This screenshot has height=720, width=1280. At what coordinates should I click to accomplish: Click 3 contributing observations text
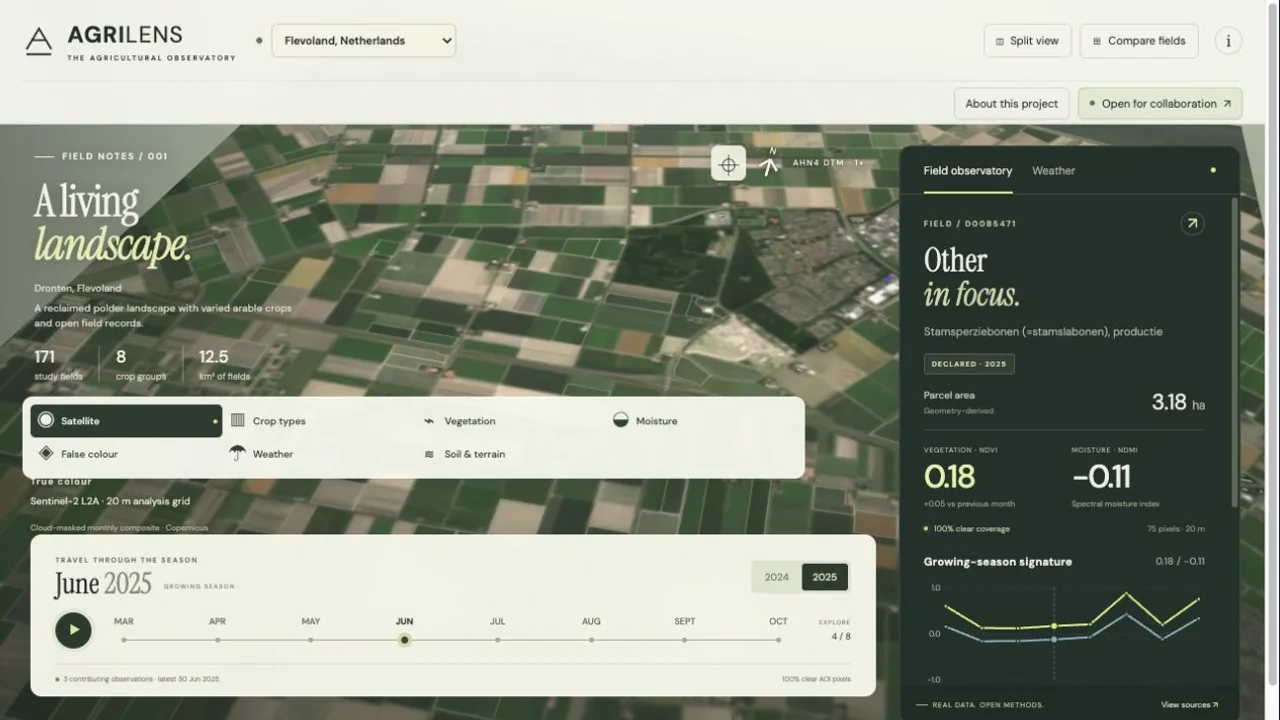coord(140,679)
